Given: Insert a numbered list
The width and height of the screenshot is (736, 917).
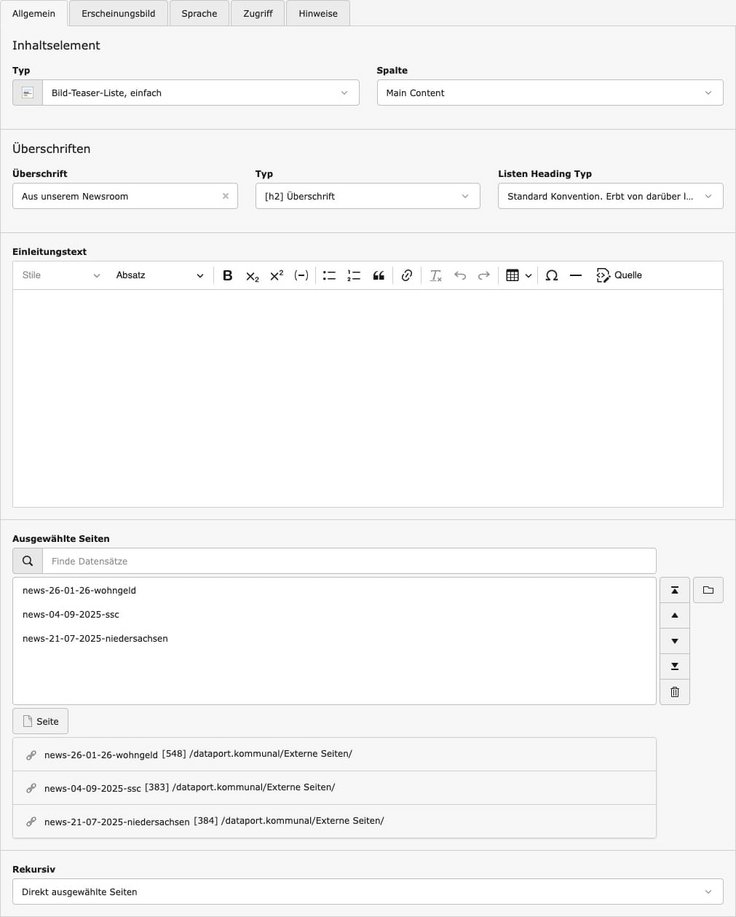Looking at the screenshot, I should (354, 276).
